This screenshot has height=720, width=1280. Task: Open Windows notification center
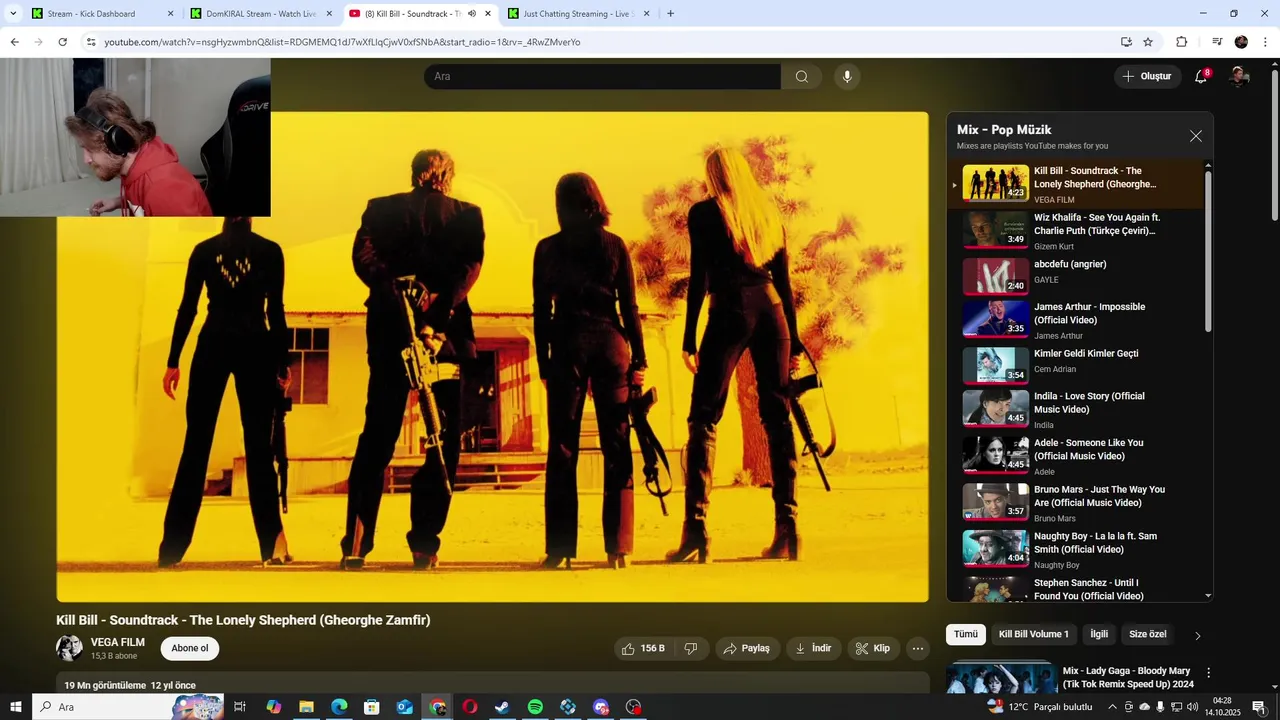tap(1259, 707)
